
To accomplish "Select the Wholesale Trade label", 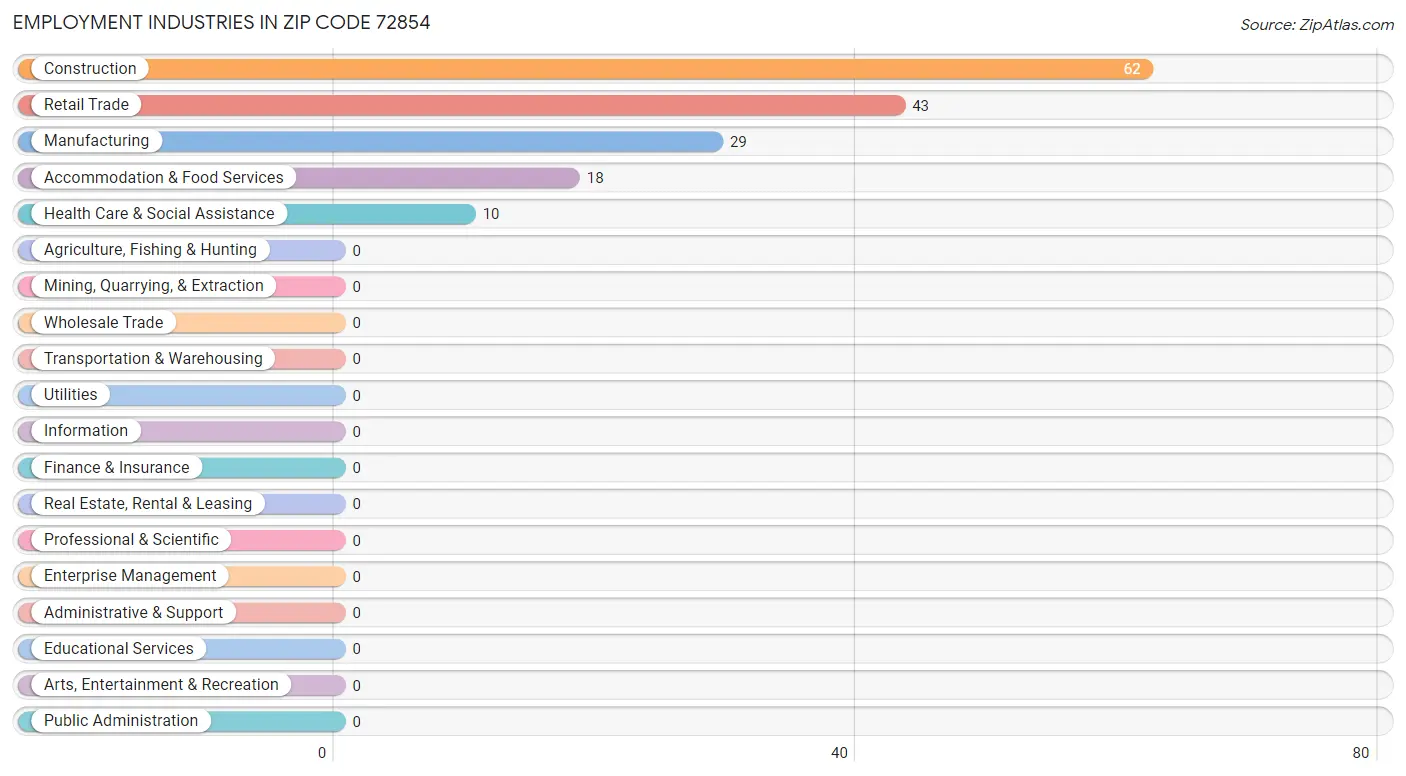I will click(x=103, y=323).
